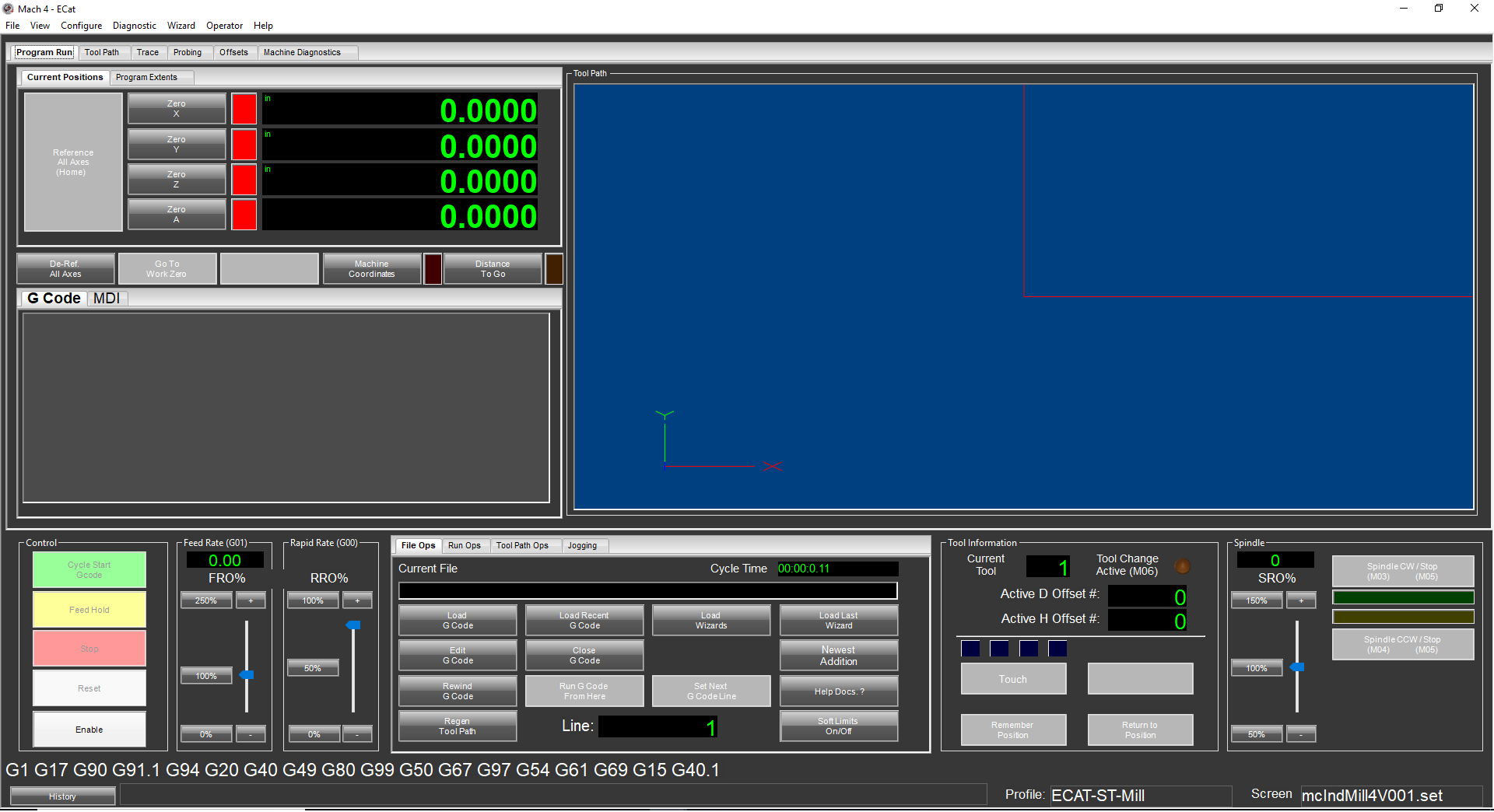
Task: Click the Distance To Go indicator LED
Action: [x=553, y=269]
